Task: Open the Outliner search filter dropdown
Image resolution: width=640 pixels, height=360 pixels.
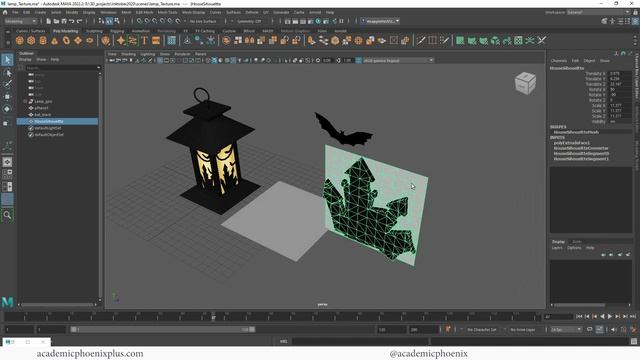Action: (x=98, y=68)
